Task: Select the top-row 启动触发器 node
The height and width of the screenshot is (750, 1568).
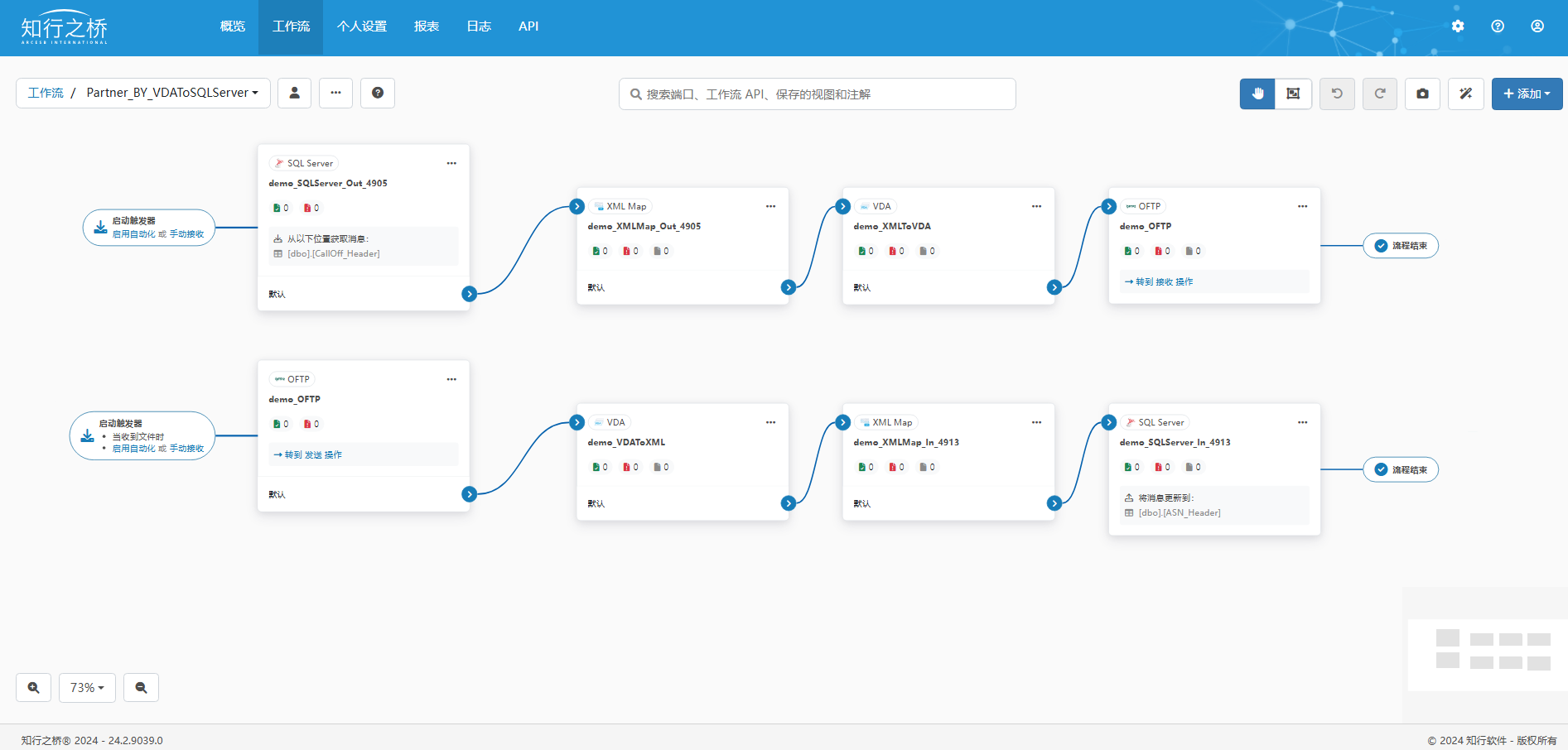Action: (149, 228)
